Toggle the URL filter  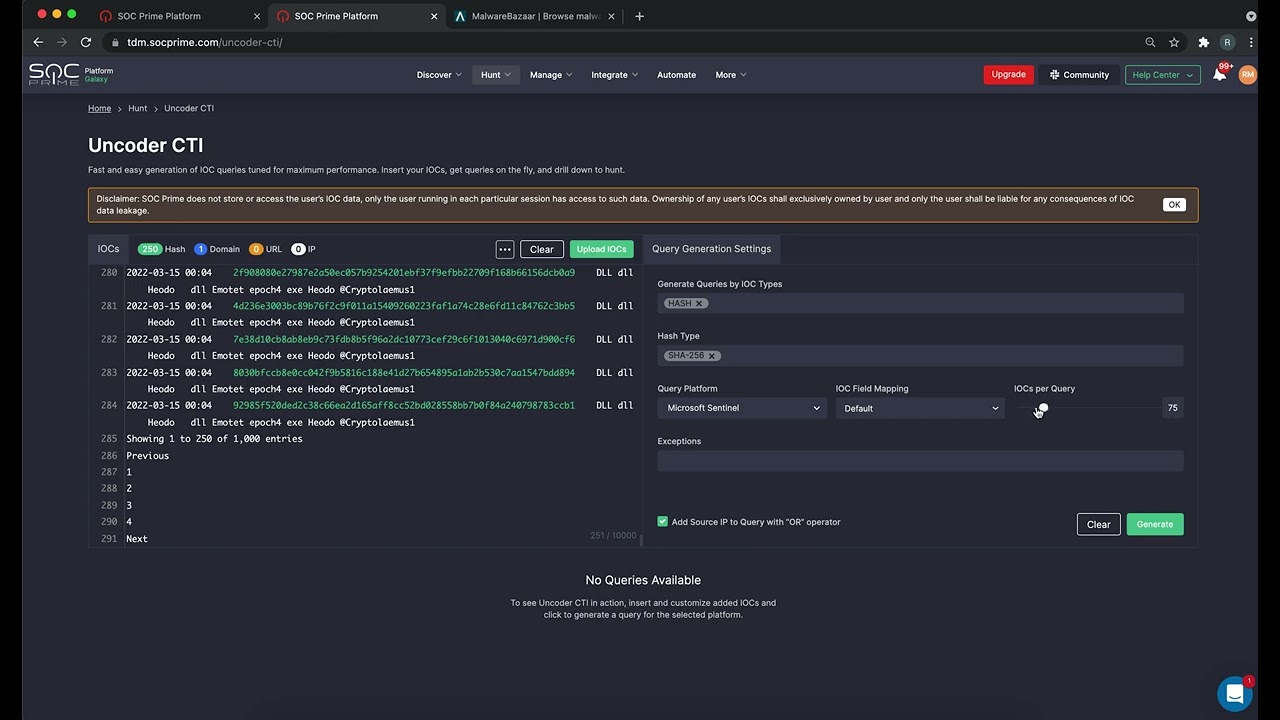coord(265,249)
